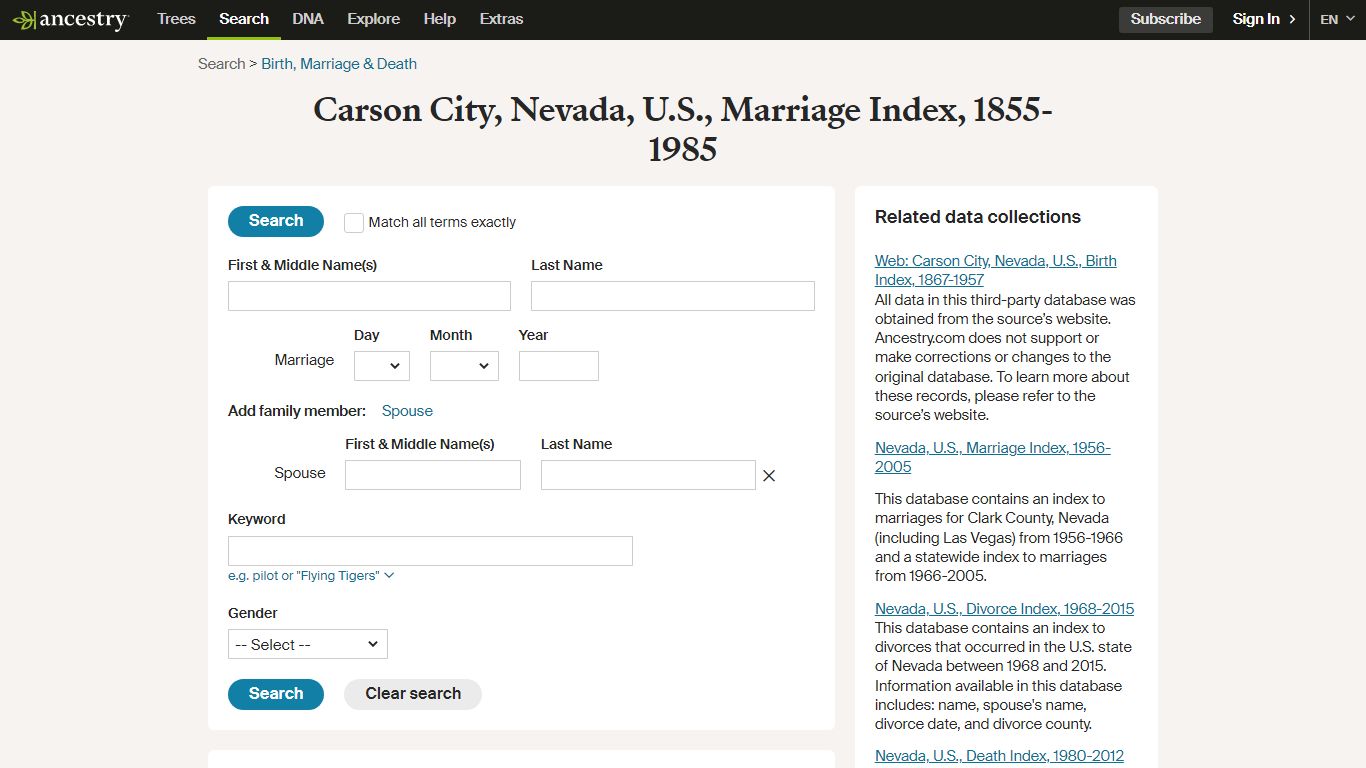Screen dimensions: 1366x768
Task: Click Sign In in header
Action: [x=1264, y=19]
